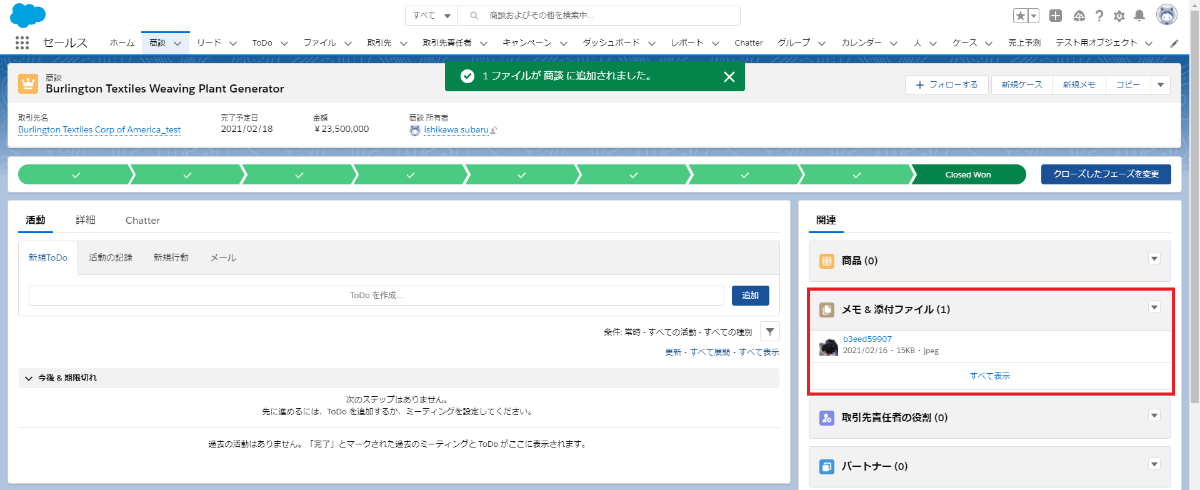Open the Help question mark icon
Viewport: 1200px width, 490px height.
coord(1099,15)
